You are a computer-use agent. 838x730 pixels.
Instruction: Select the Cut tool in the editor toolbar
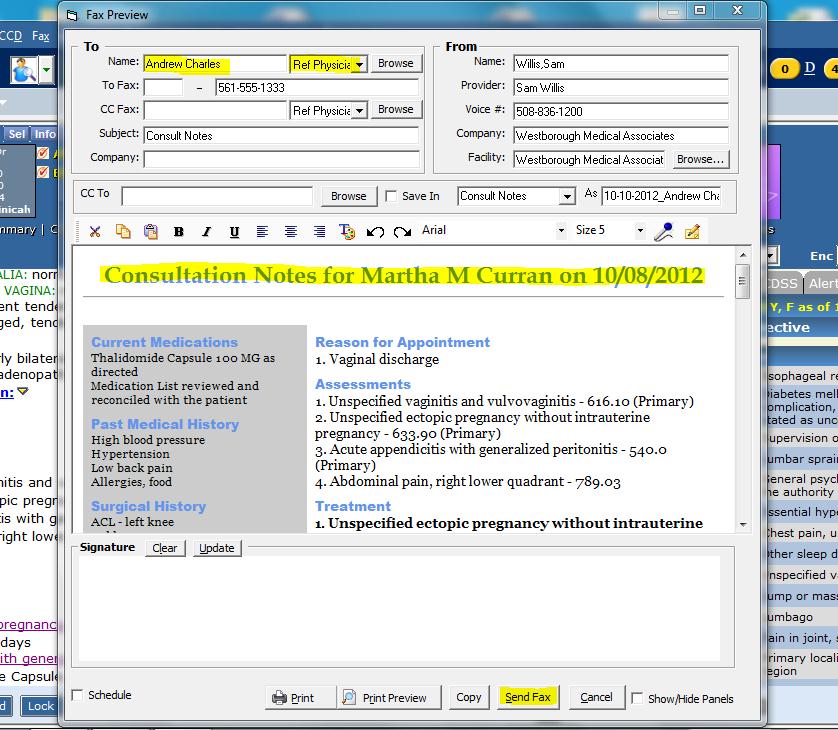click(96, 231)
